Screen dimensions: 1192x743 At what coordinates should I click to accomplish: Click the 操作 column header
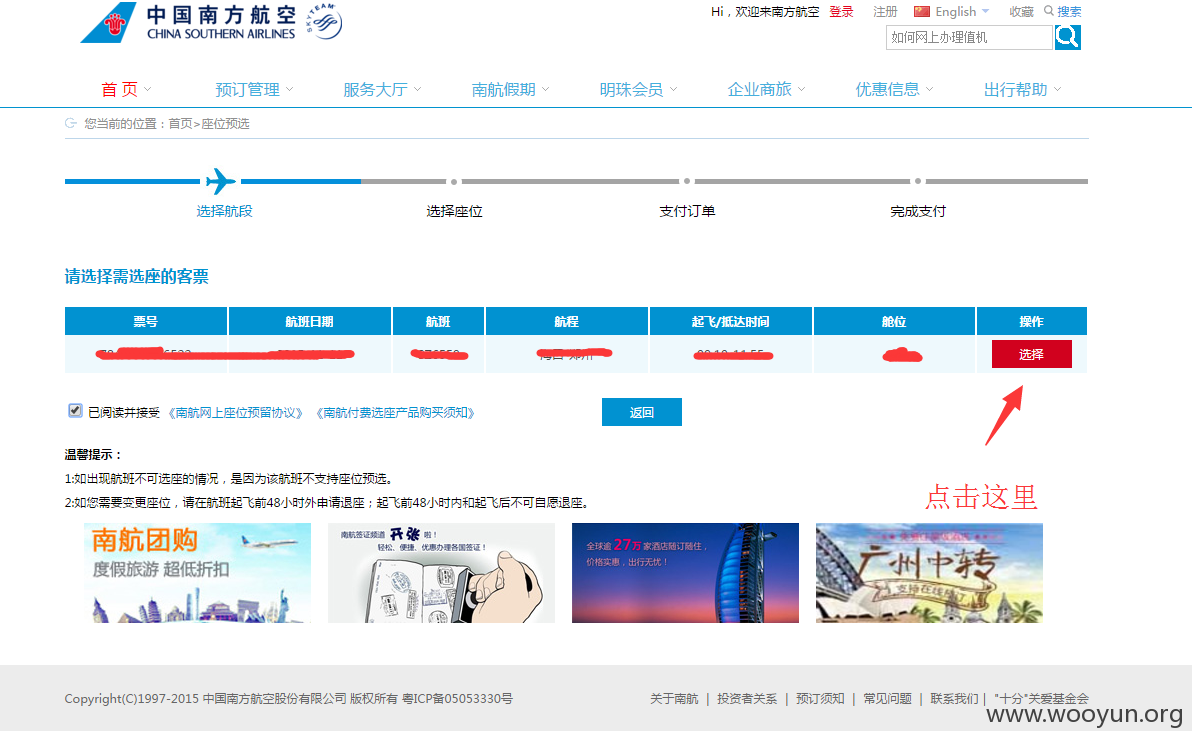1032,321
